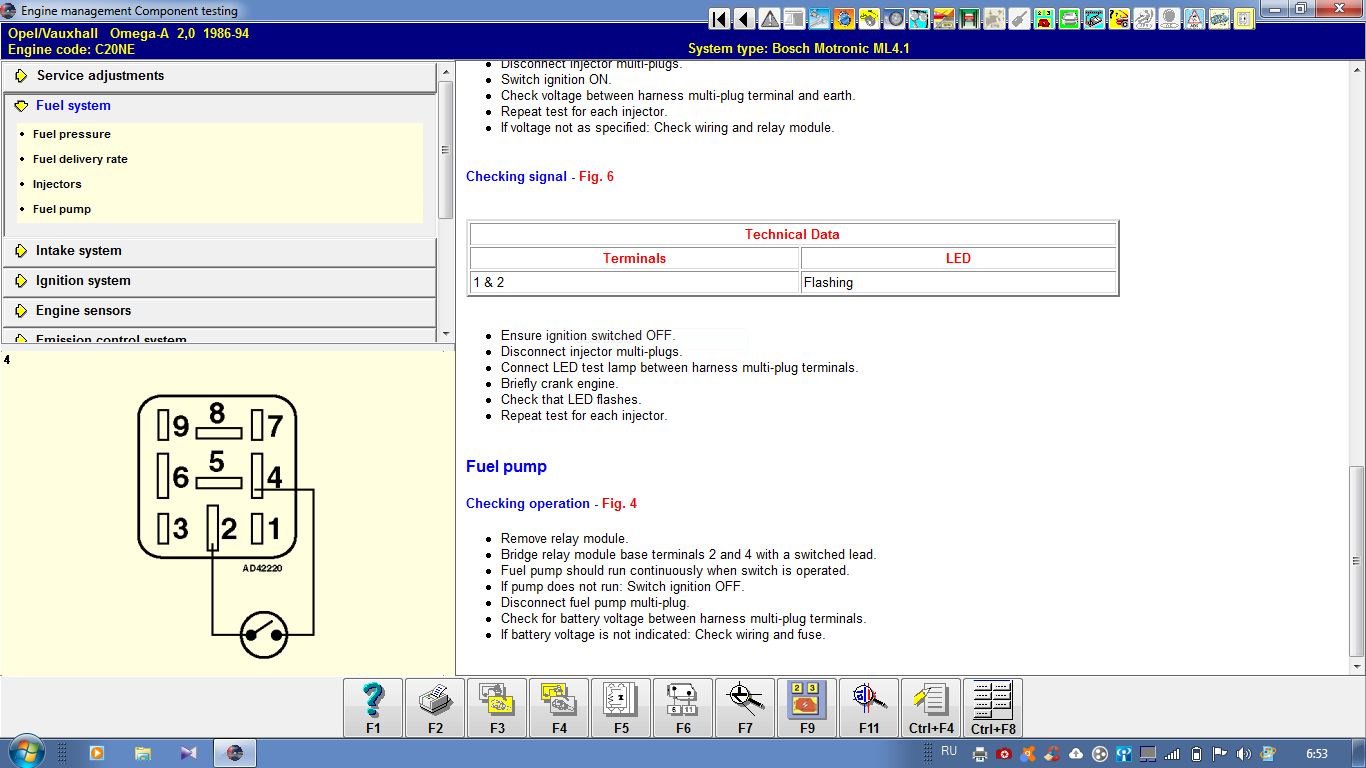Click the relay base diagram image
The height and width of the screenshot is (768, 1366).
pos(226,525)
